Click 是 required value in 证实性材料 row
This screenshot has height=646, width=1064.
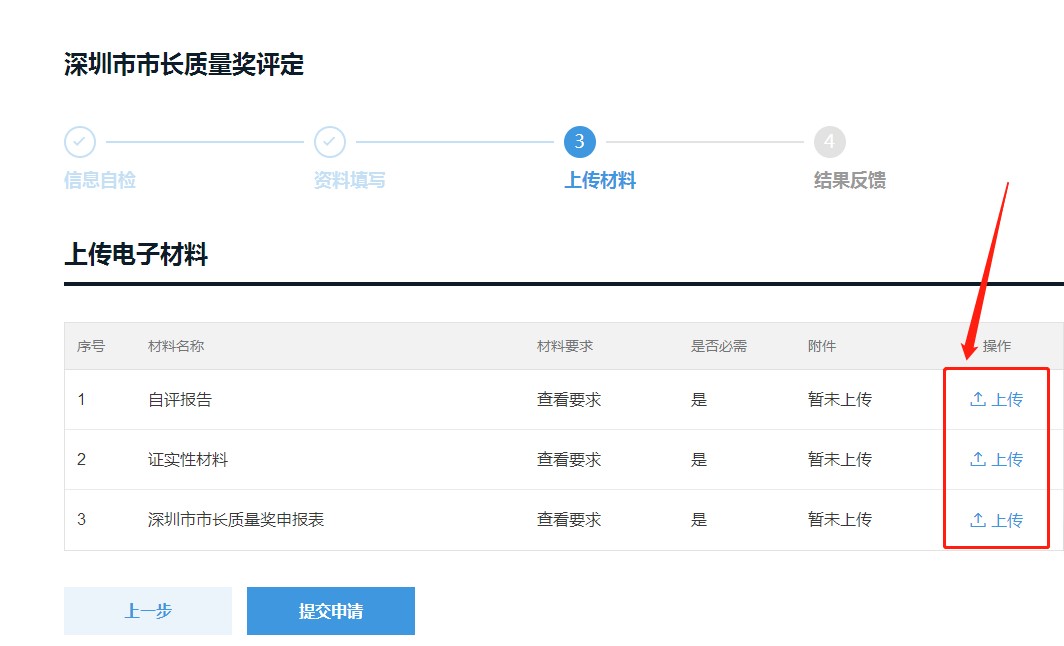[699, 459]
